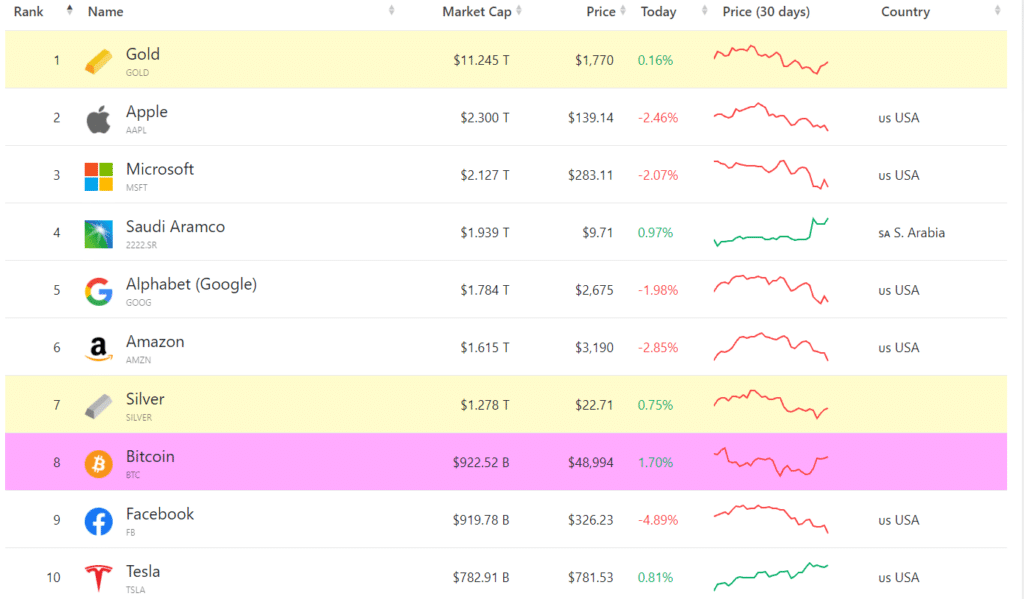
Task: Click Amazon's 30-day price chart
Action: [x=771, y=347]
